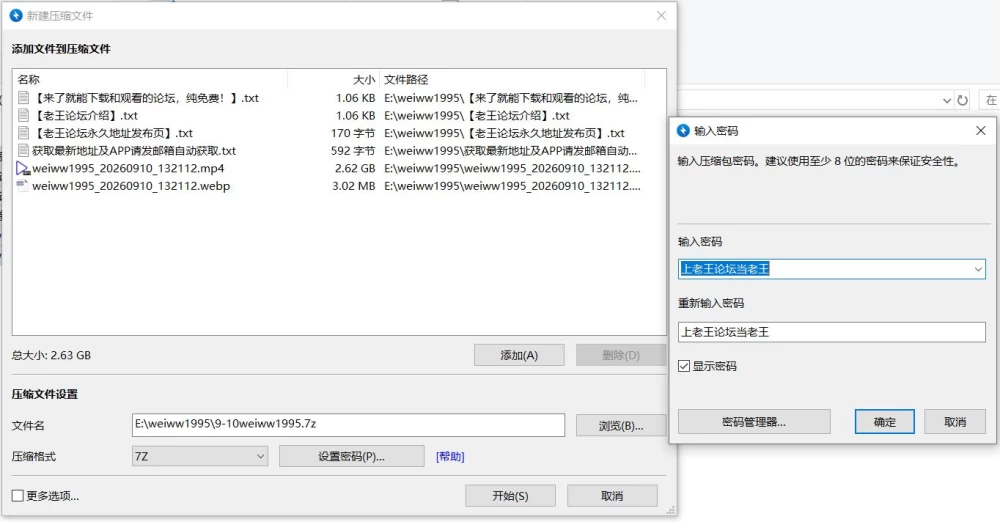The image size is (1000, 522).
Task: Click the 开始(S) button
Action: pyautogui.click(x=510, y=496)
